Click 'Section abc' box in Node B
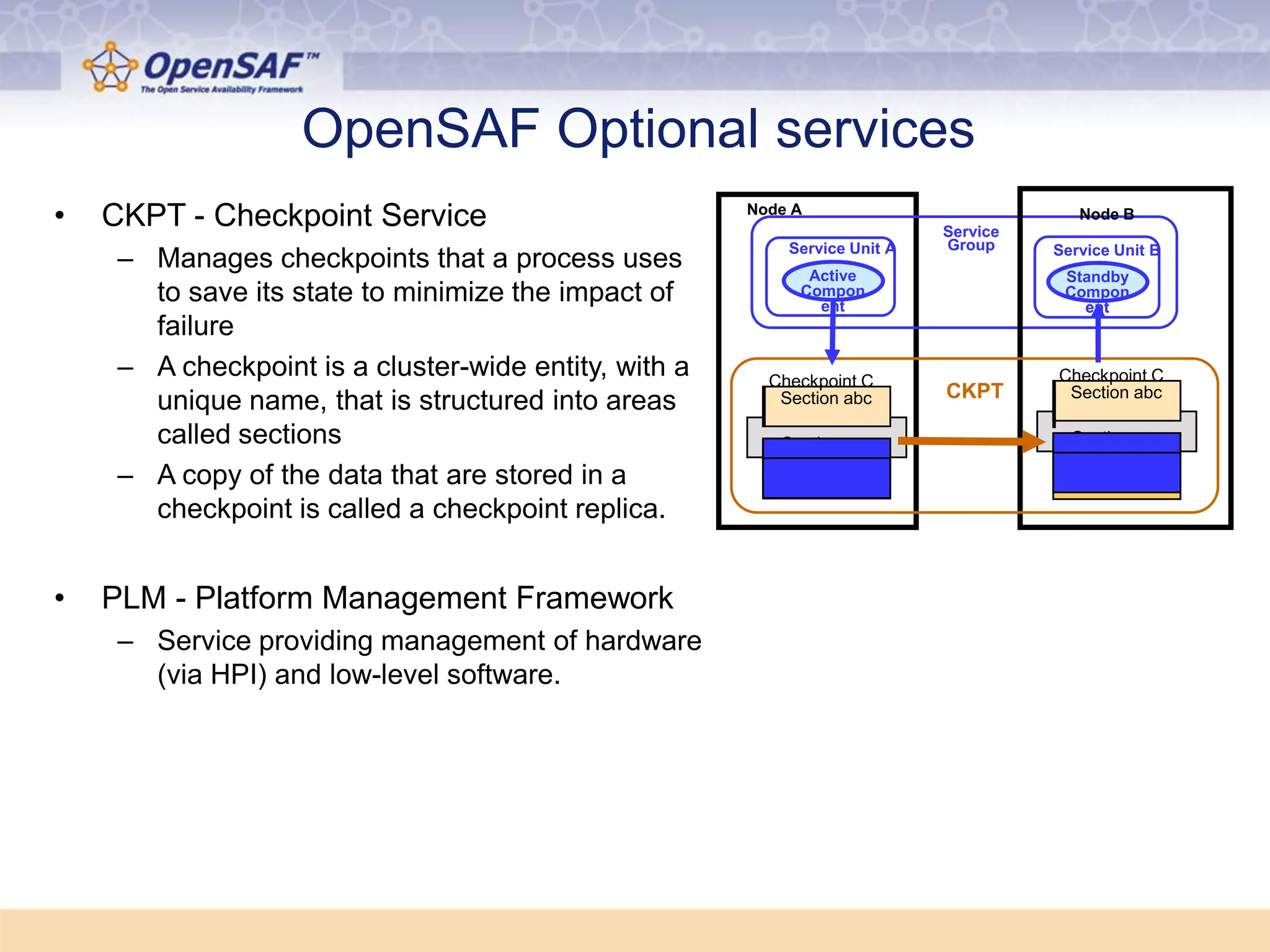Image resolution: width=1270 pixels, height=952 pixels. coord(1117,401)
